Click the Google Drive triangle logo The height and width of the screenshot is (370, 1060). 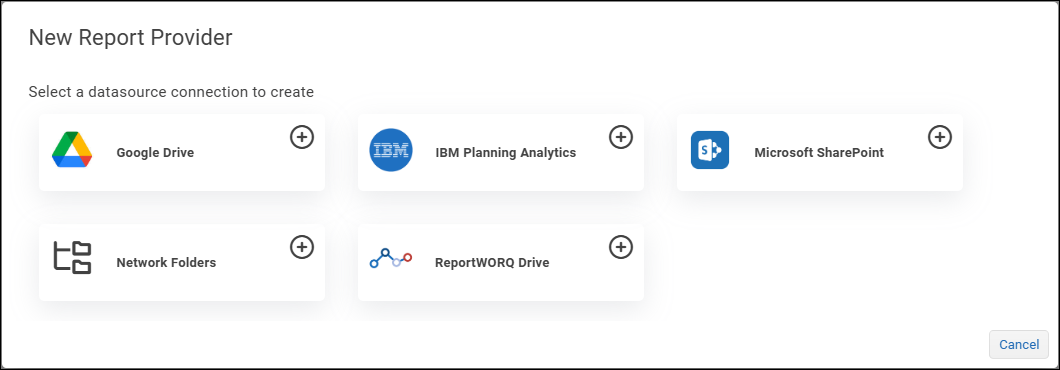(x=72, y=150)
